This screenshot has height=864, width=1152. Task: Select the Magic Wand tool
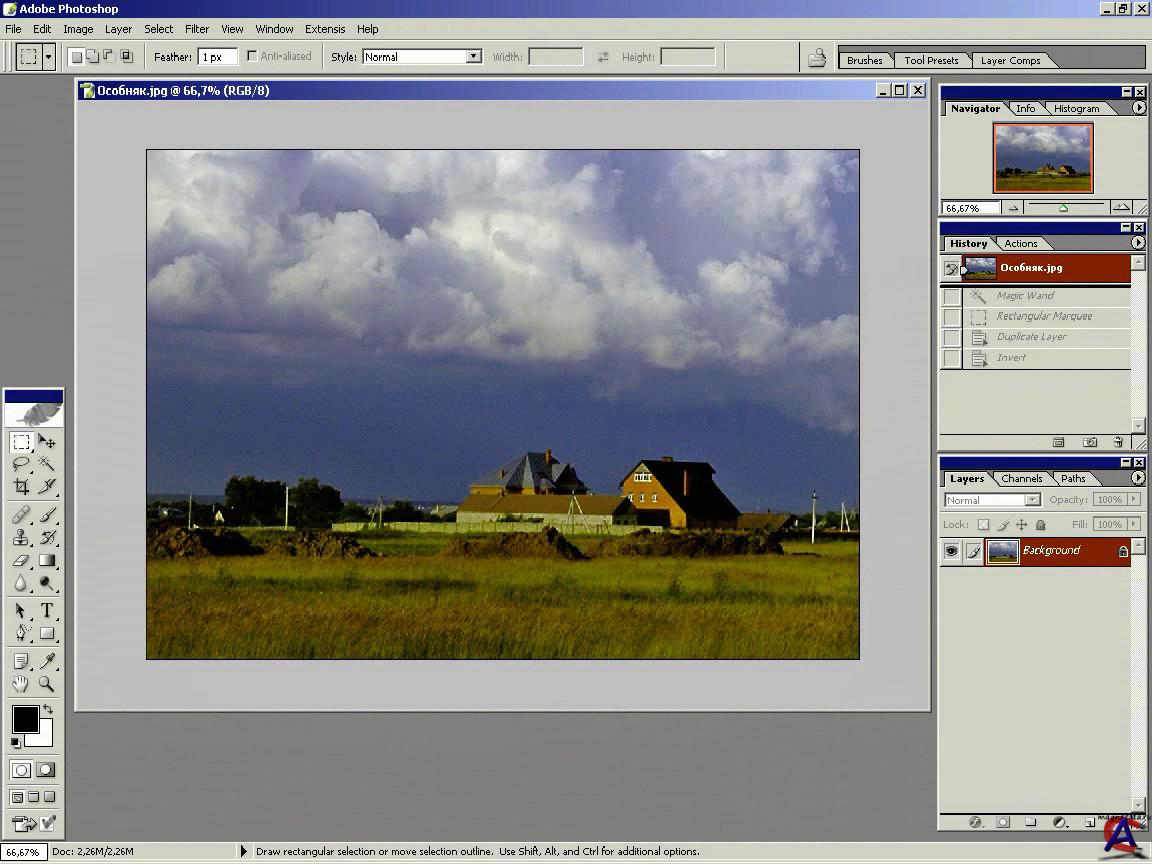pyautogui.click(x=47, y=464)
